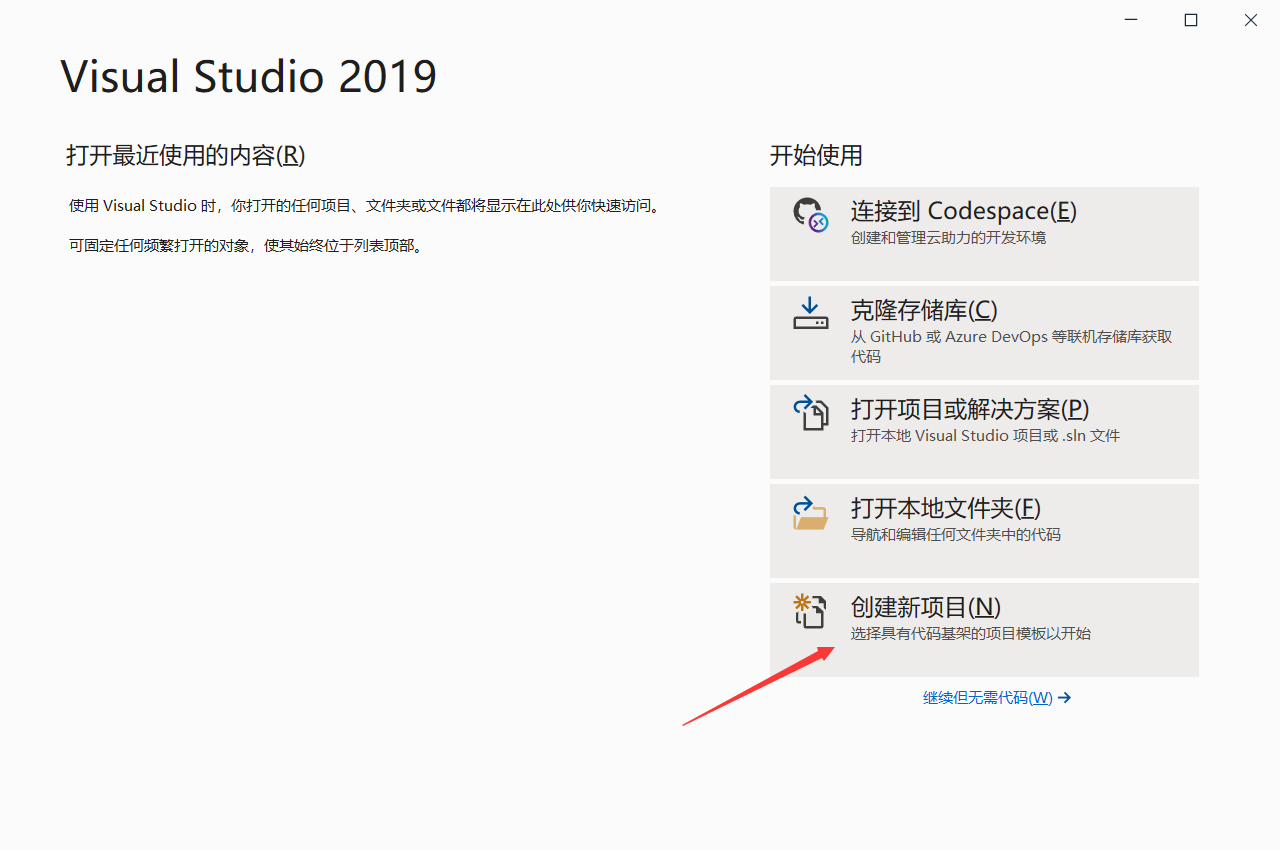
Task: Close the Visual Studio start window
Action: (x=1250, y=20)
